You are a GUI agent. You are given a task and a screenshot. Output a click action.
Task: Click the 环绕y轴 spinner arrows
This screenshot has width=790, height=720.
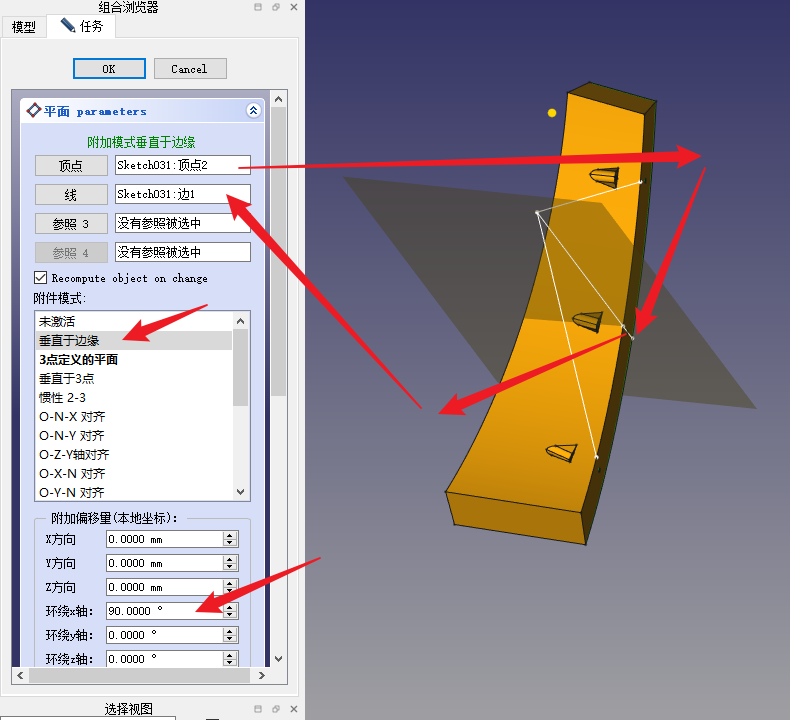point(230,635)
